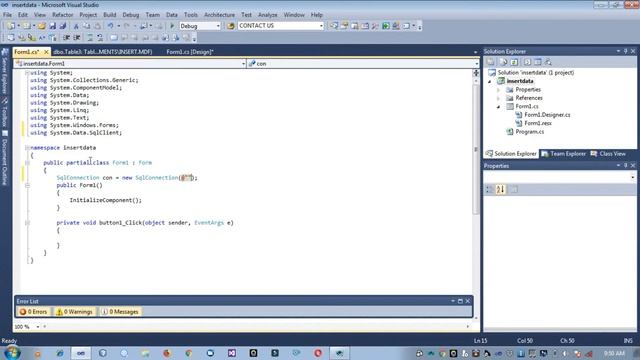
Task: Click the Chrome icon in the taskbar
Action: [x=188, y=353]
